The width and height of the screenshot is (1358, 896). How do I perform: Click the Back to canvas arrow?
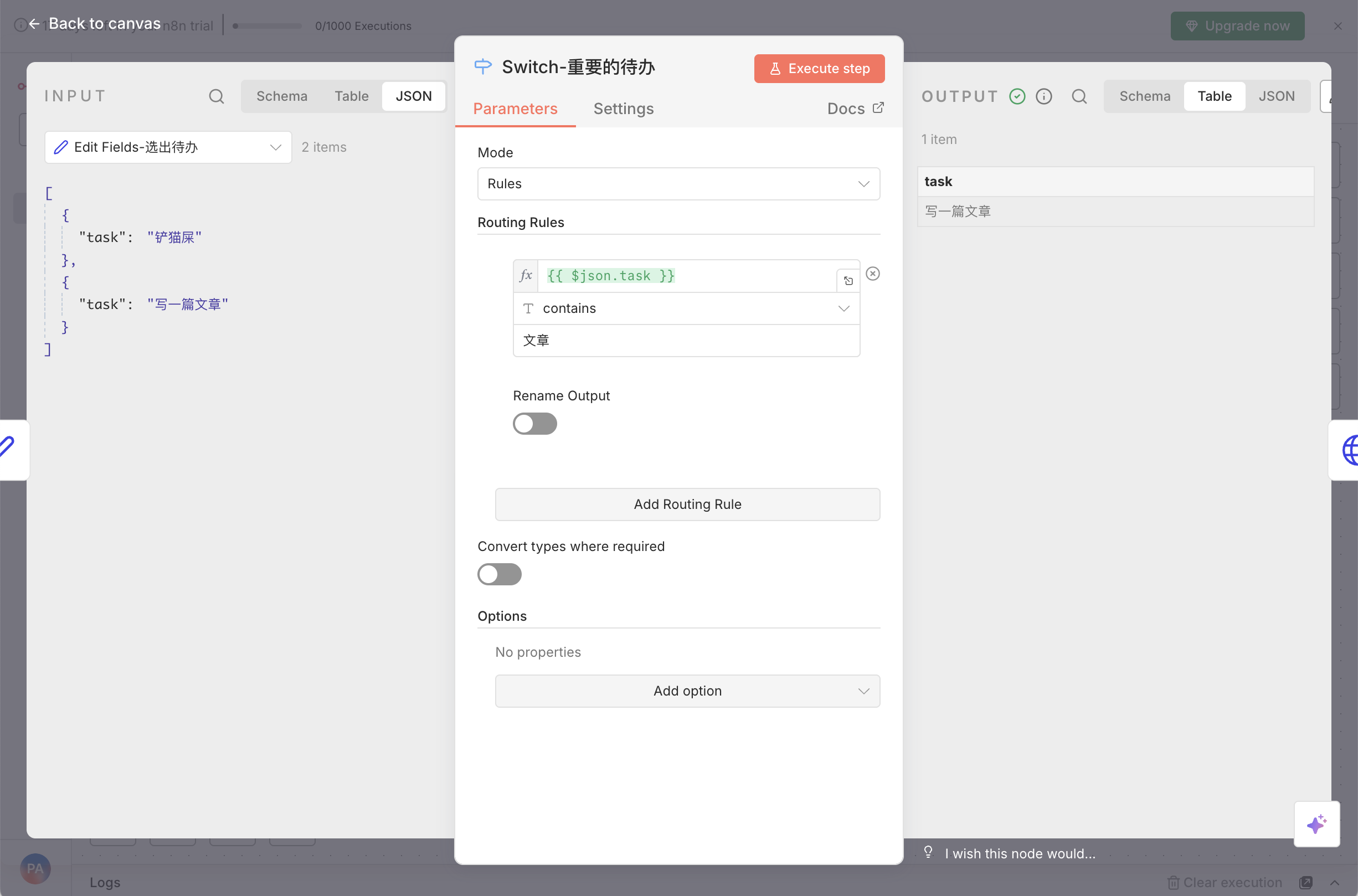pyautogui.click(x=34, y=23)
